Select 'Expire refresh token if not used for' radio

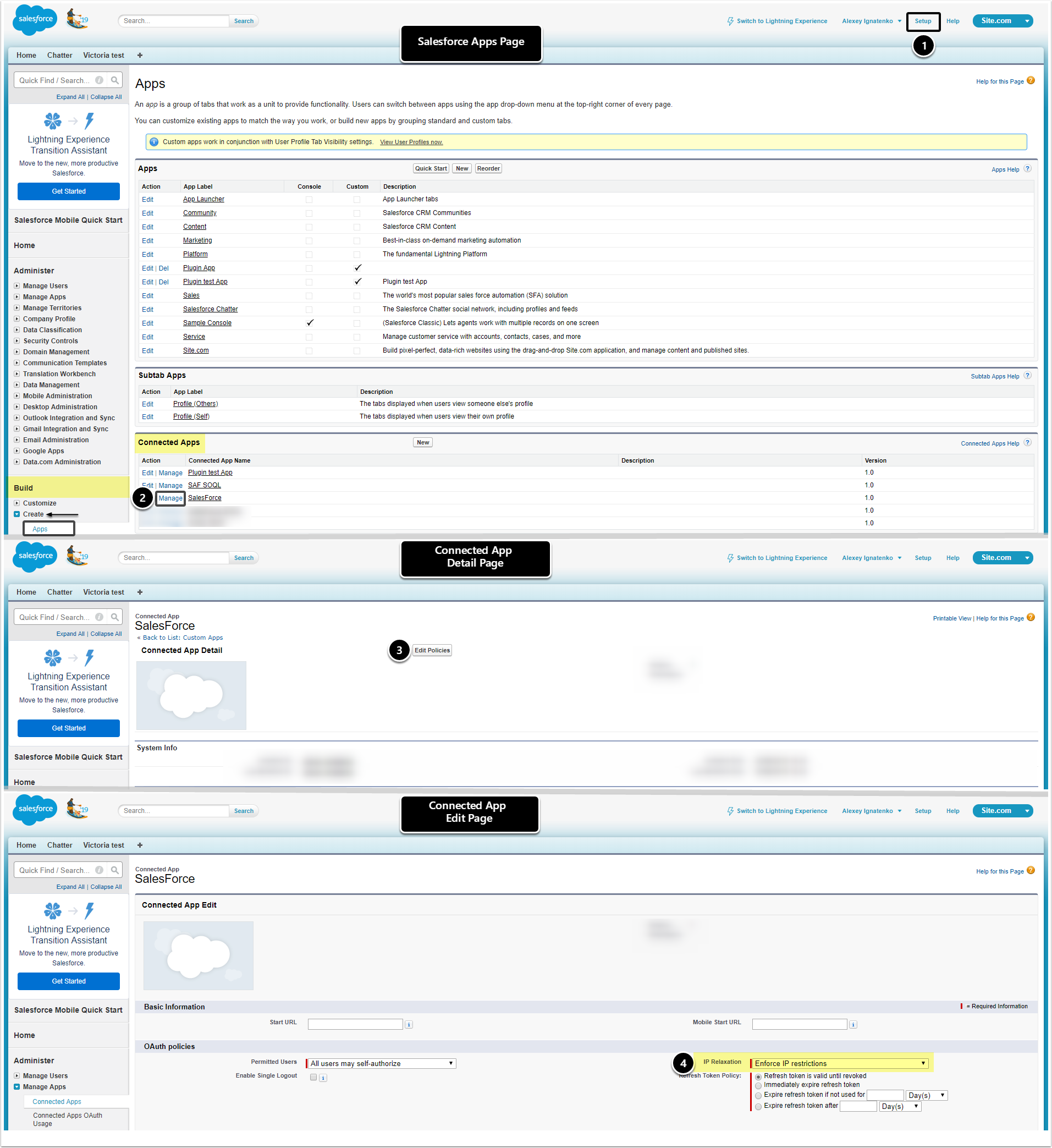click(x=758, y=1096)
